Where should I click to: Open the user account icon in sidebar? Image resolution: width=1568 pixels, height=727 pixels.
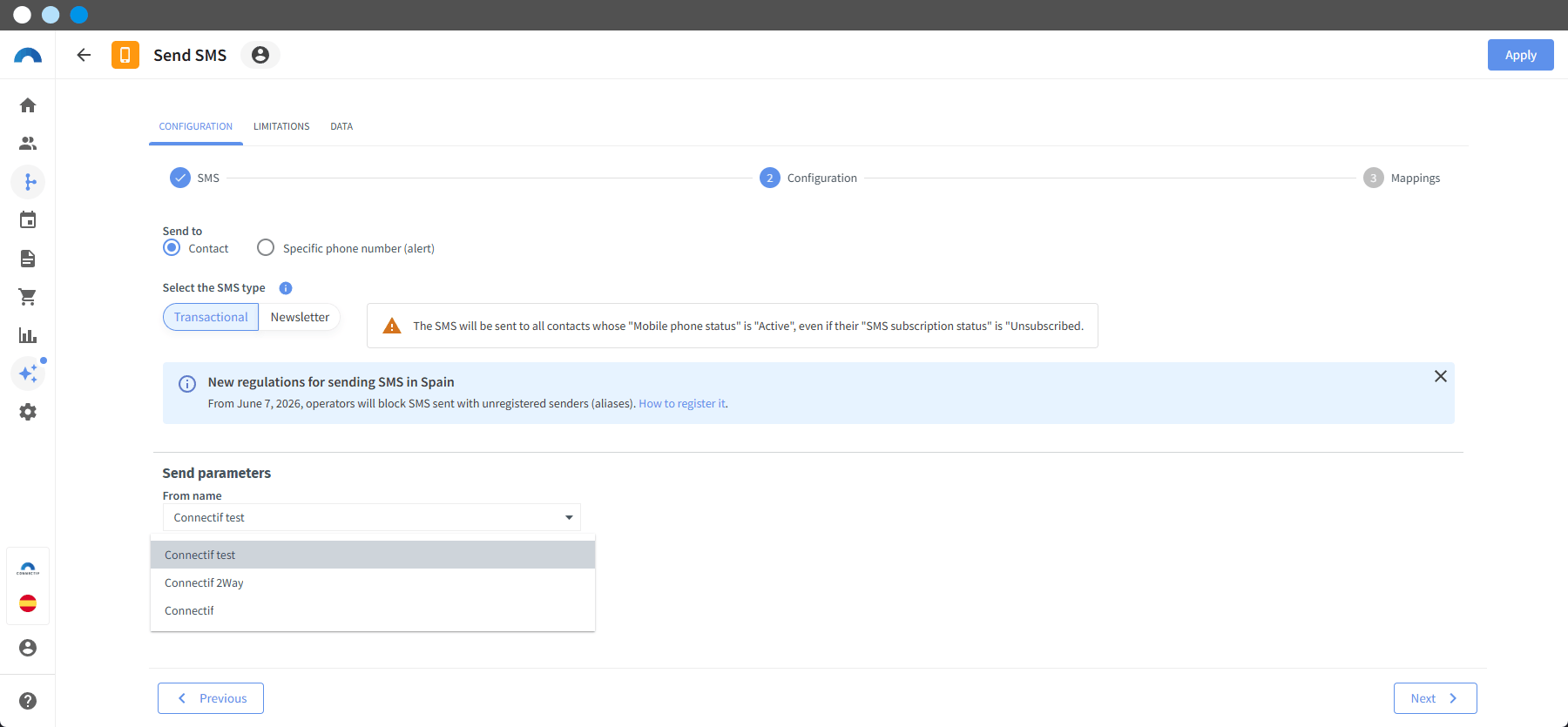(28, 648)
